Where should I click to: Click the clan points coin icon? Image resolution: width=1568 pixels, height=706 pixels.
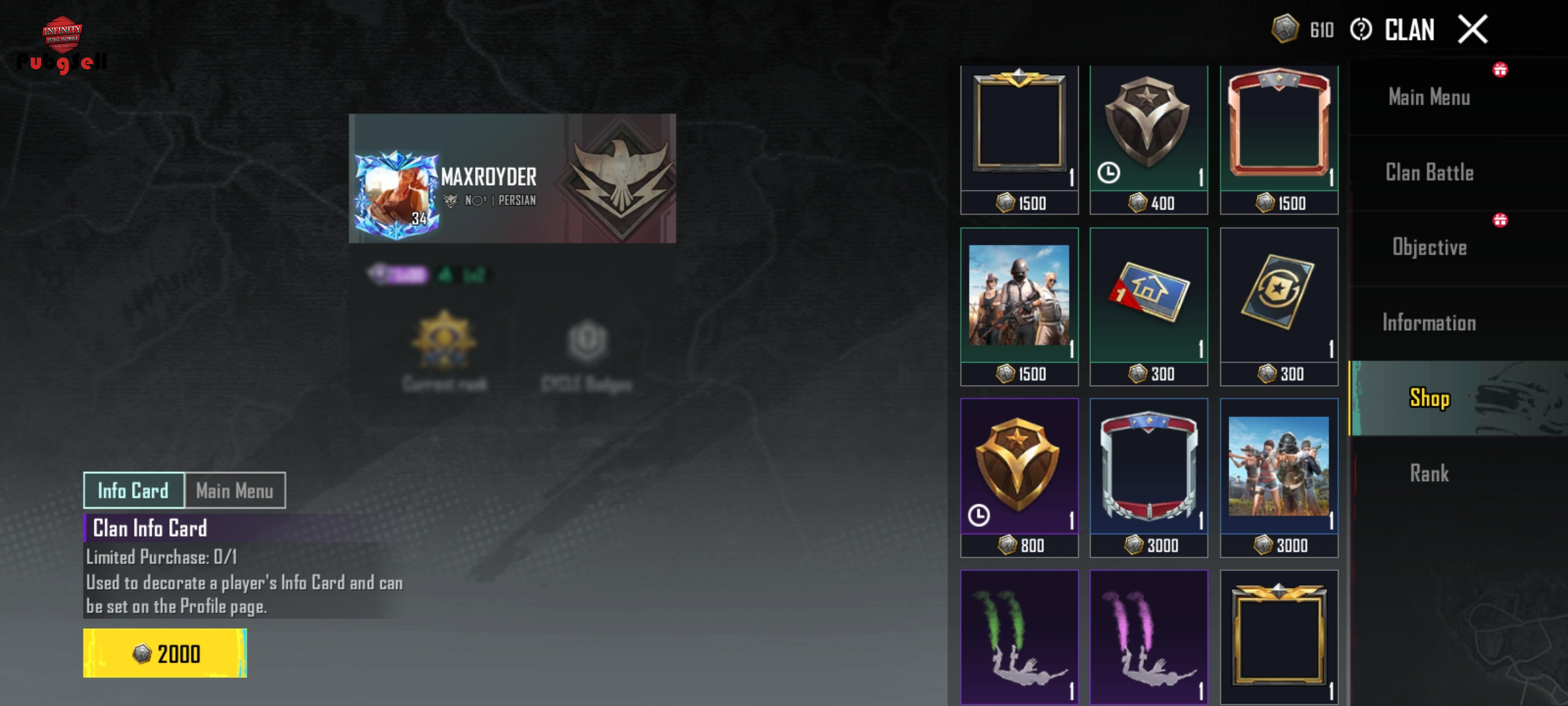pyautogui.click(x=1285, y=29)
